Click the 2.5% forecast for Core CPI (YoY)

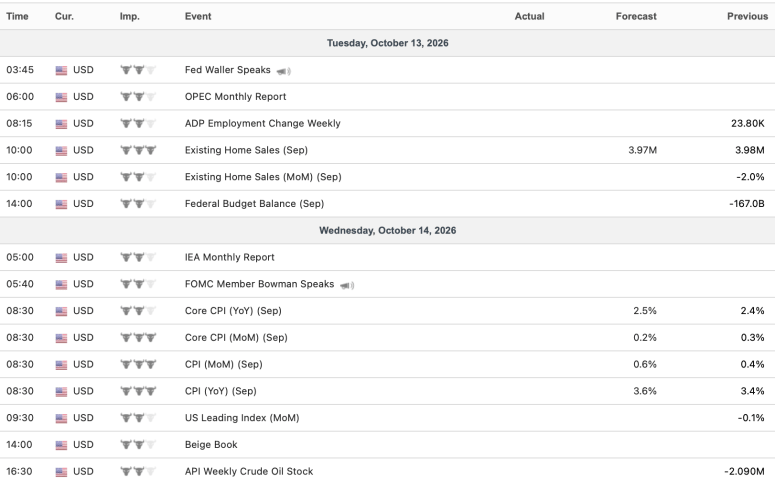(645, 310)
